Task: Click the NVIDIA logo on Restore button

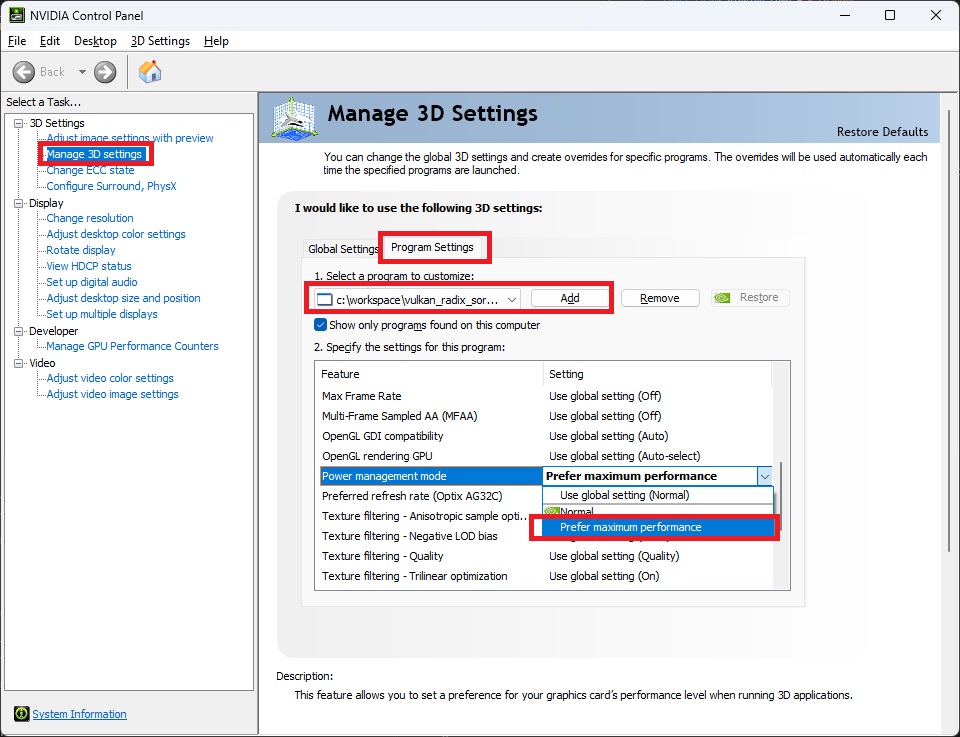Action: [x=722, y=298]
